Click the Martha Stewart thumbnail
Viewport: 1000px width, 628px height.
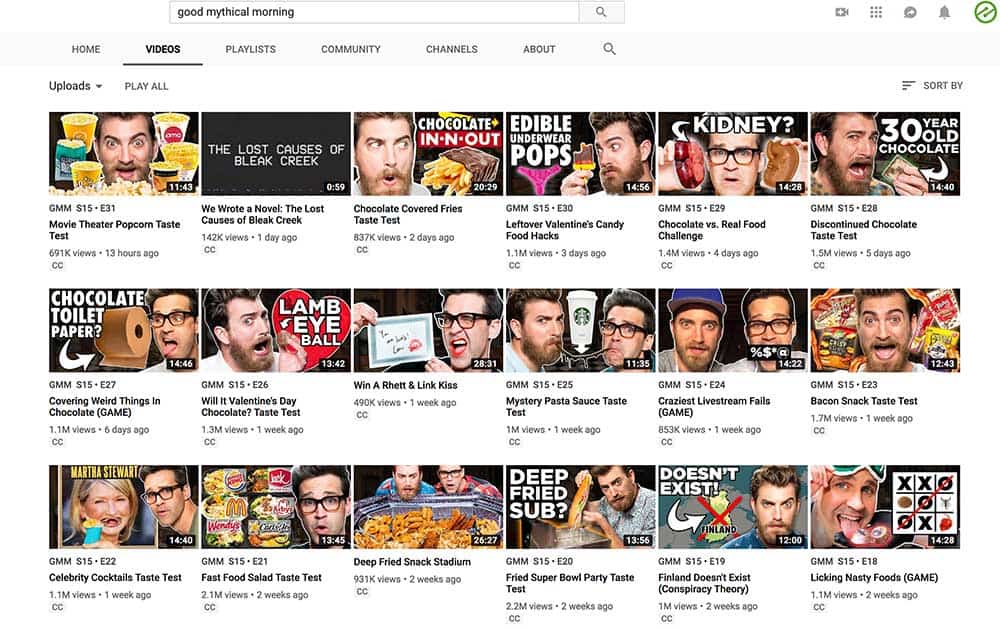point(124,507)
